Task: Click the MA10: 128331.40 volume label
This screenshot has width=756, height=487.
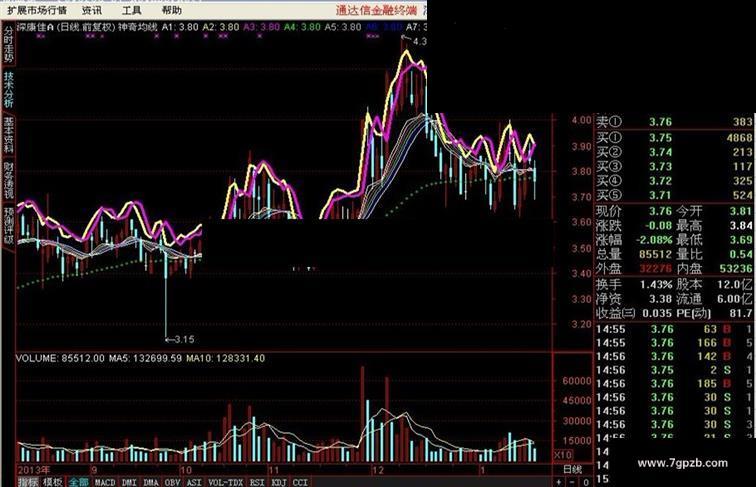Action: (x=226, y=358)
